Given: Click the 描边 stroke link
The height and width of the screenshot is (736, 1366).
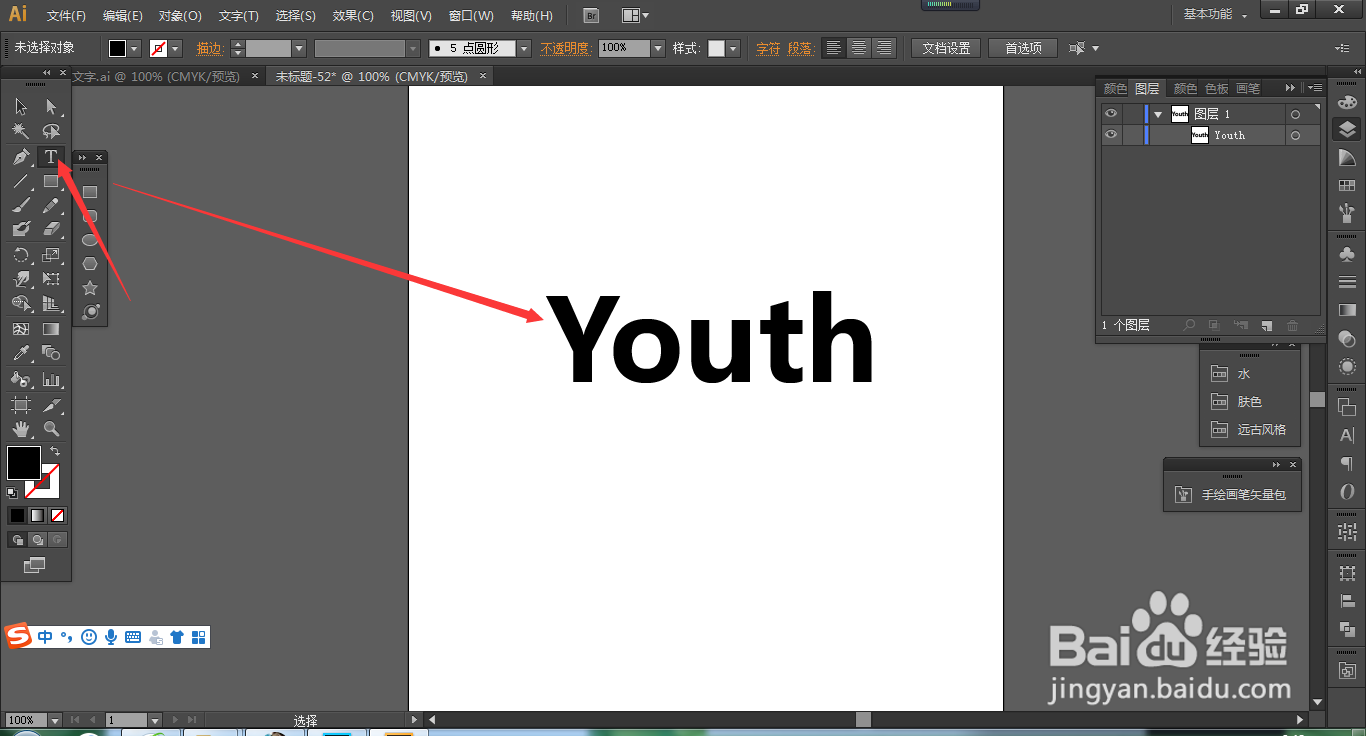Looking at the screenshot, I should click(x=210, y=48).
